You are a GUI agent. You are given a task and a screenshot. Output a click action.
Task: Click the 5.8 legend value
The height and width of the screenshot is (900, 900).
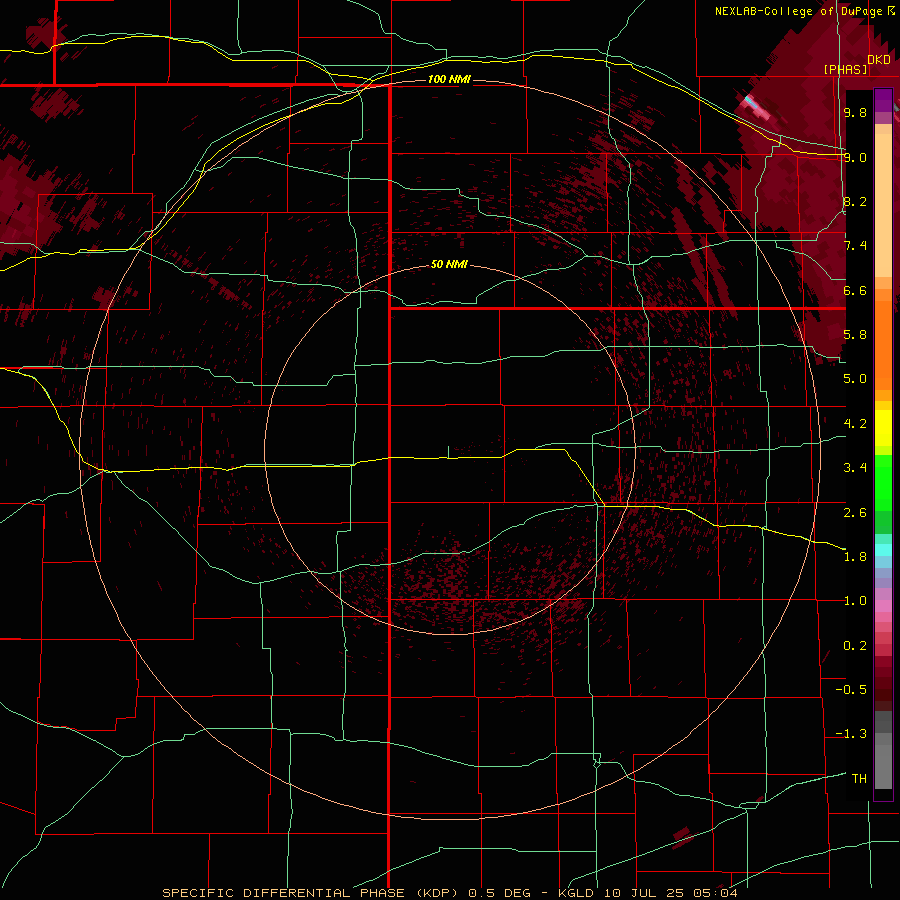[x=855, y=335]
